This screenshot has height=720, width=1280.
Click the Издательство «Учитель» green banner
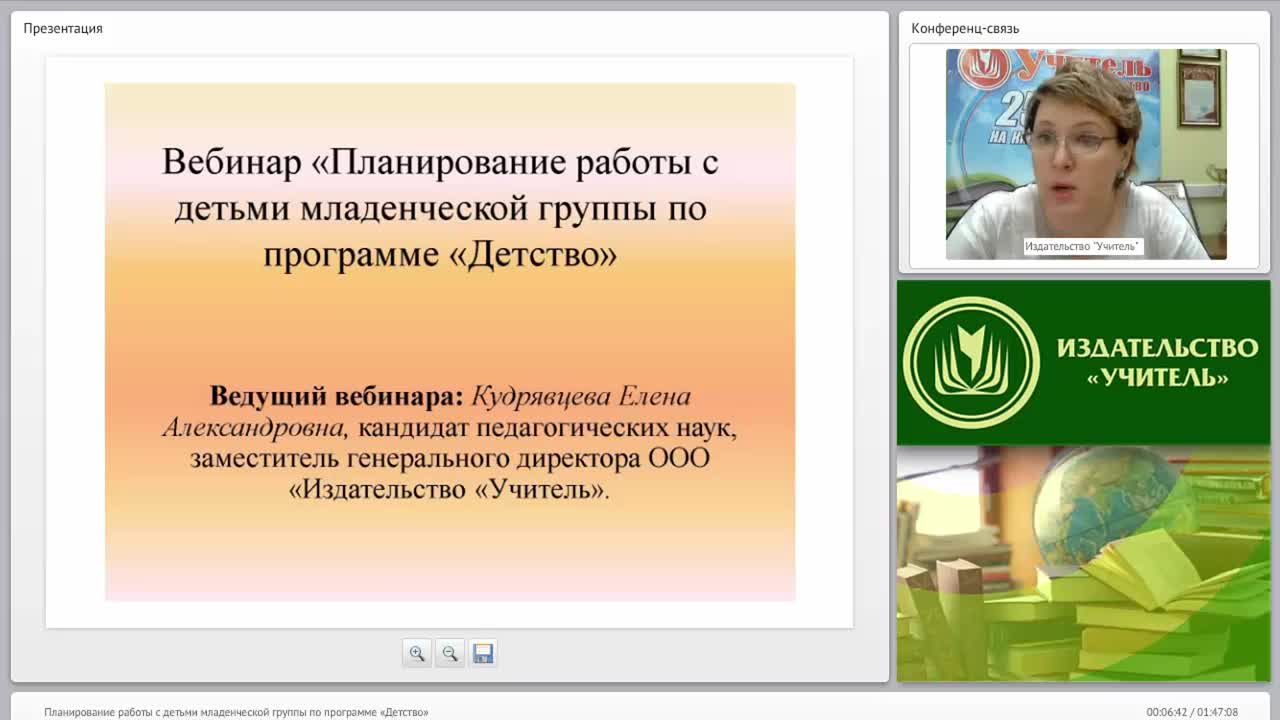pyautogui.click(x=1083, y=362)
